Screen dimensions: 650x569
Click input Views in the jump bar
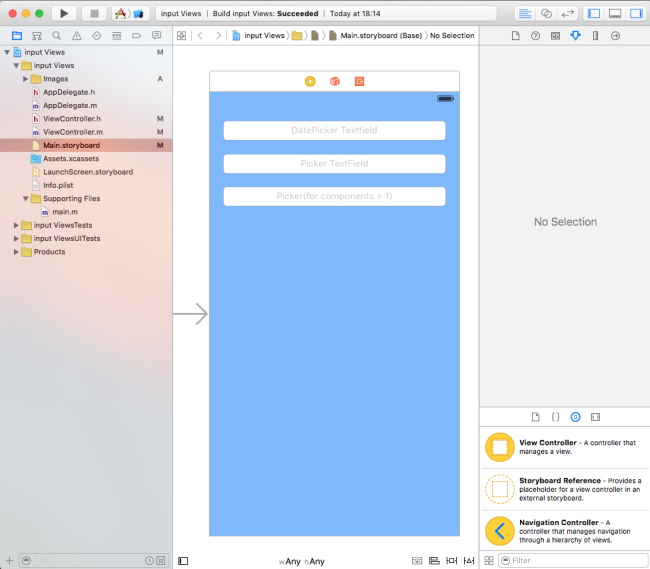(259, 36)
